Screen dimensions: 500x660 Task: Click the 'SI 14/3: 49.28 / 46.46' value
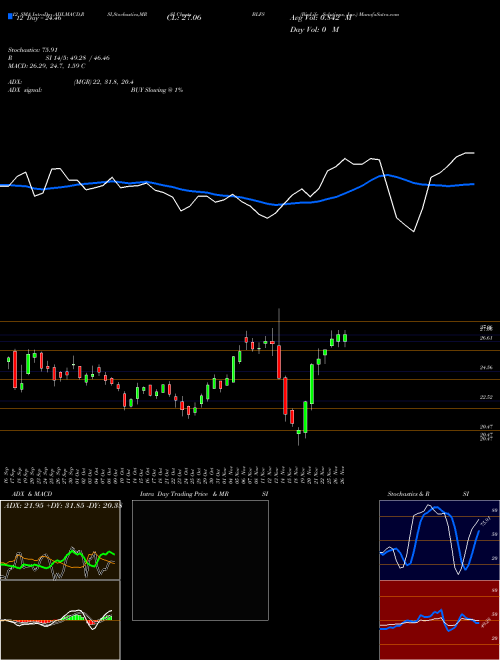78,58
